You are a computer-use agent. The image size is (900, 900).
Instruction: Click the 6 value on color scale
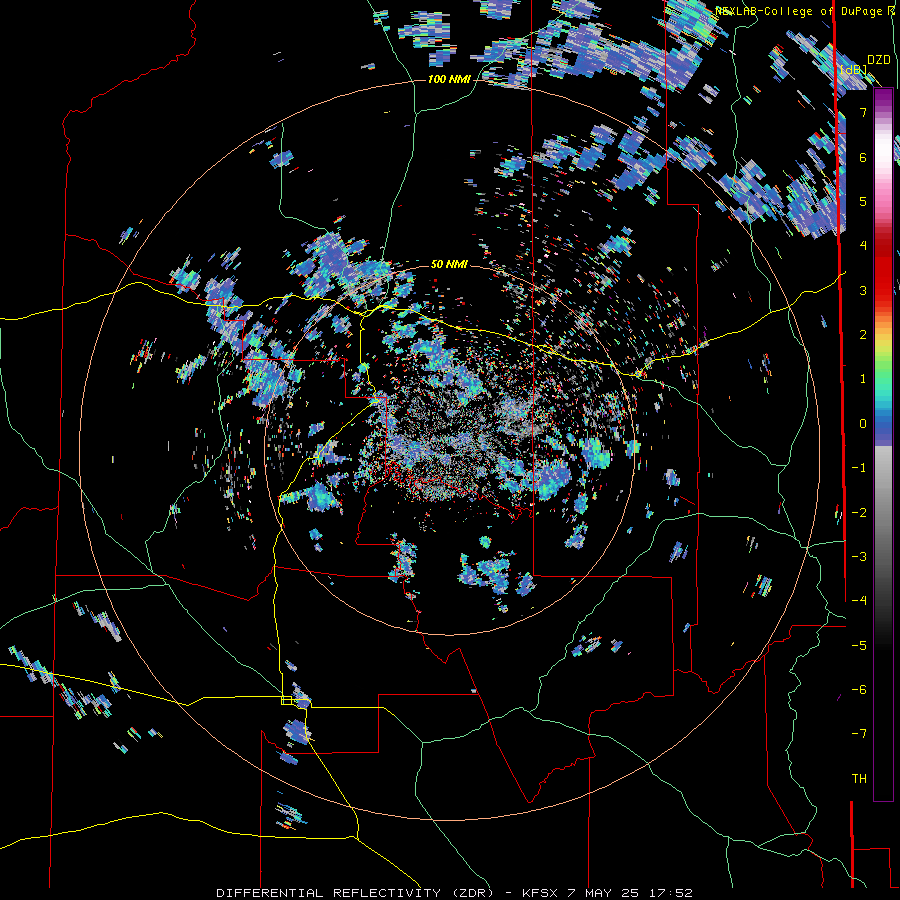863,157
